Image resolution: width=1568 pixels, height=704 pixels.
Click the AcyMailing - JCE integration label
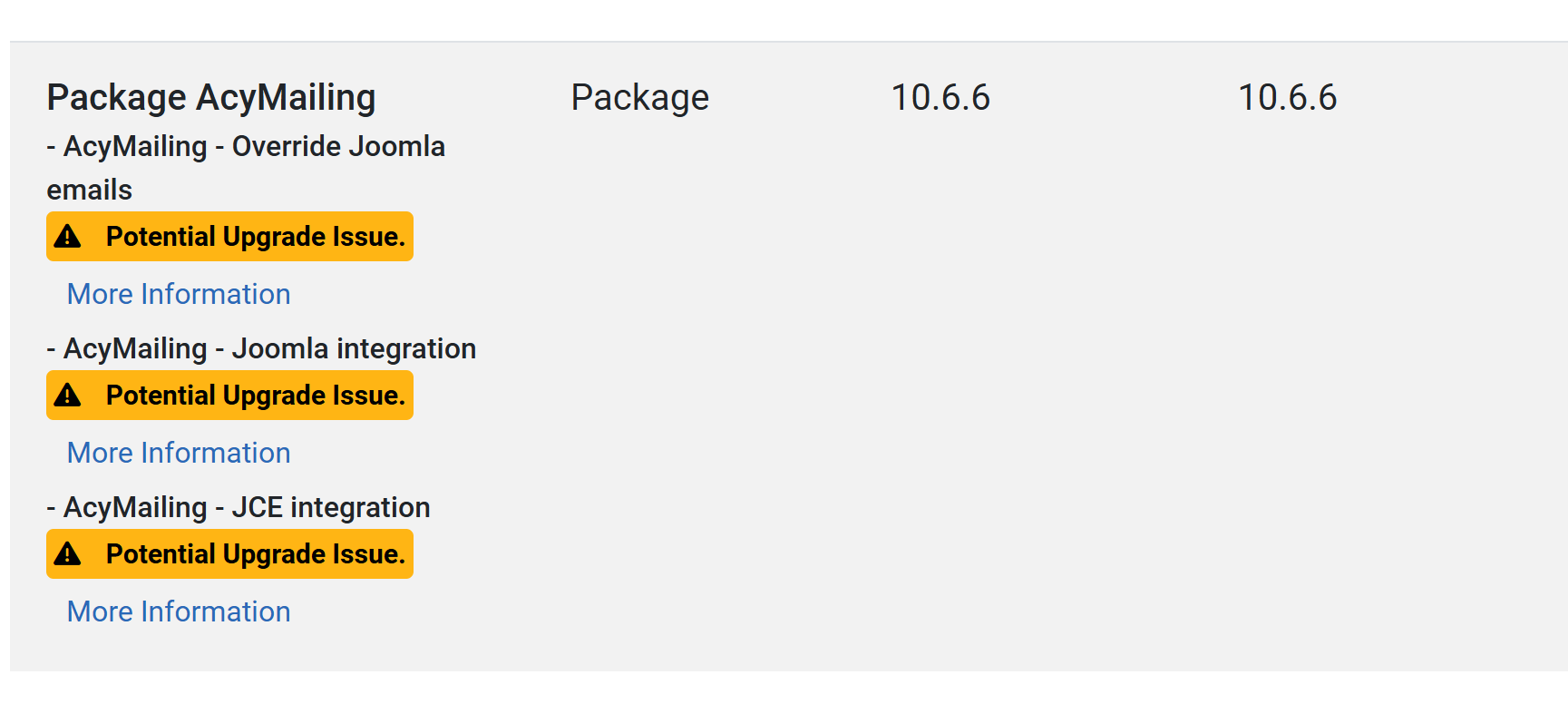point(239,507)
